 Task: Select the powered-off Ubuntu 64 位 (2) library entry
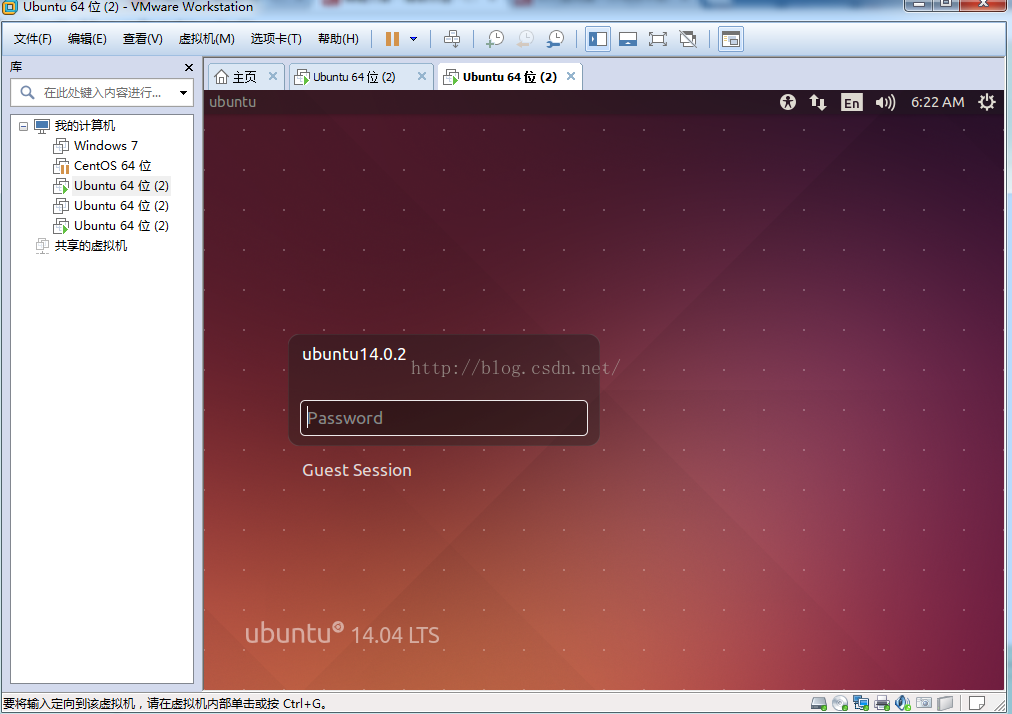click(121, 205)
